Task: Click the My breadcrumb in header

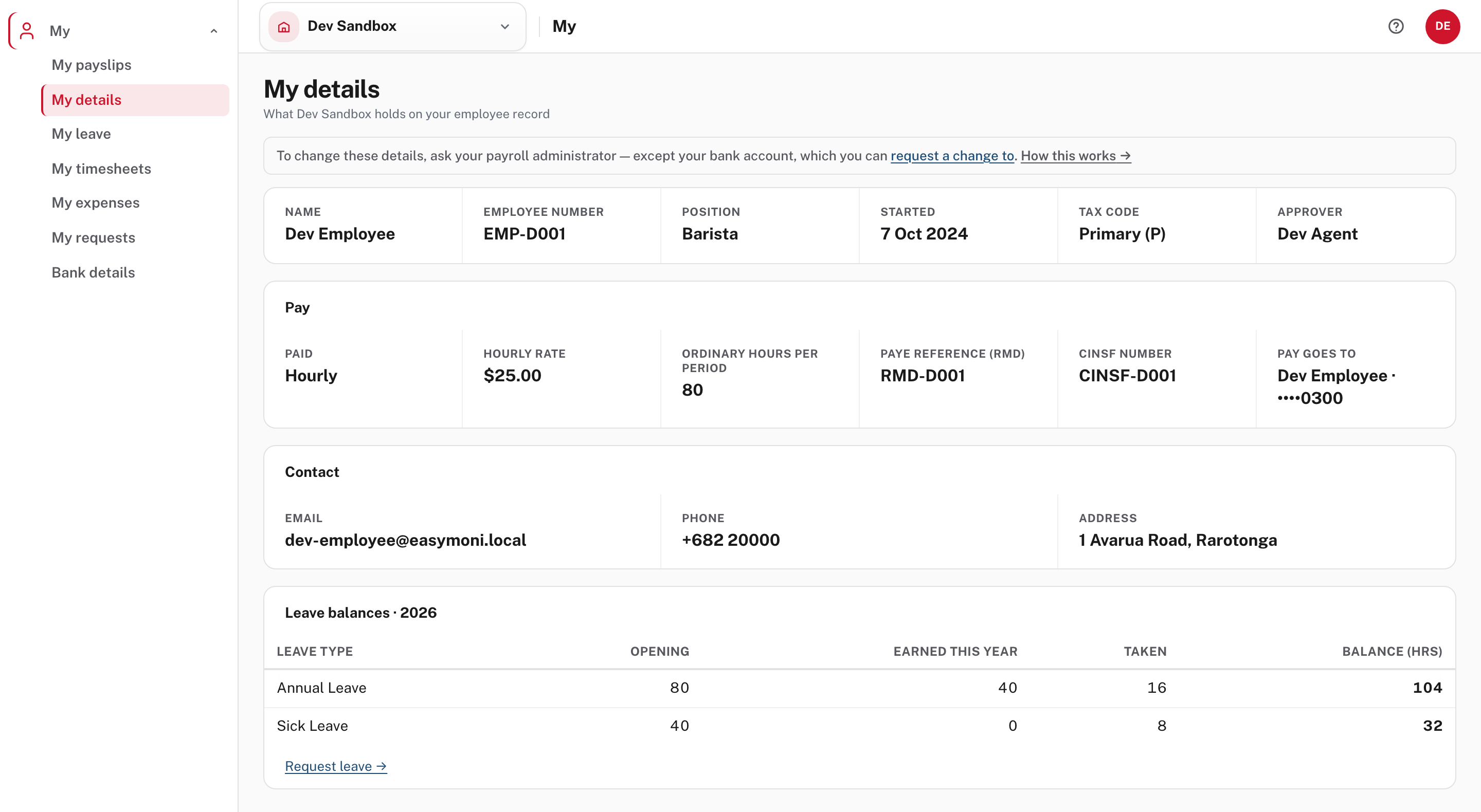Action: click(564, 26)
